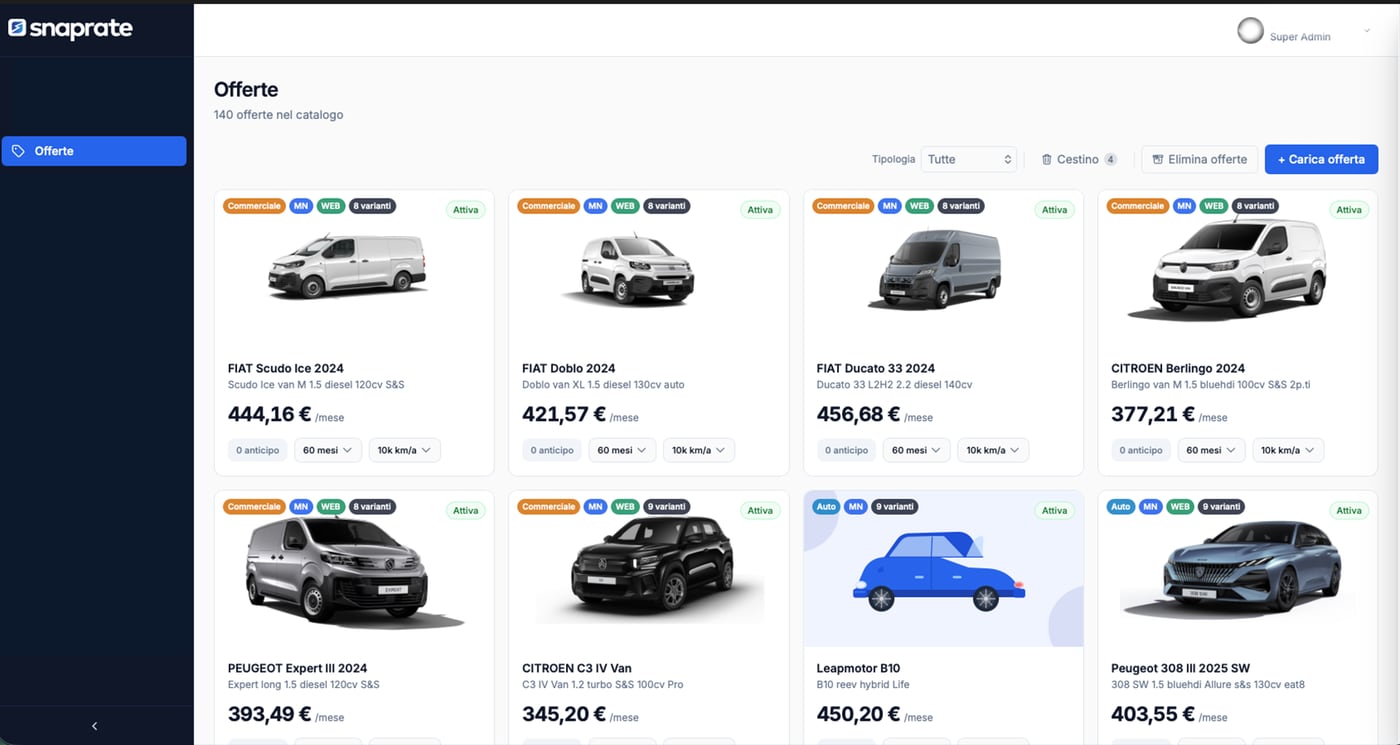
Task: Click 9 varianti badge on CITROEN C3 IV Van
Action: 665,507
